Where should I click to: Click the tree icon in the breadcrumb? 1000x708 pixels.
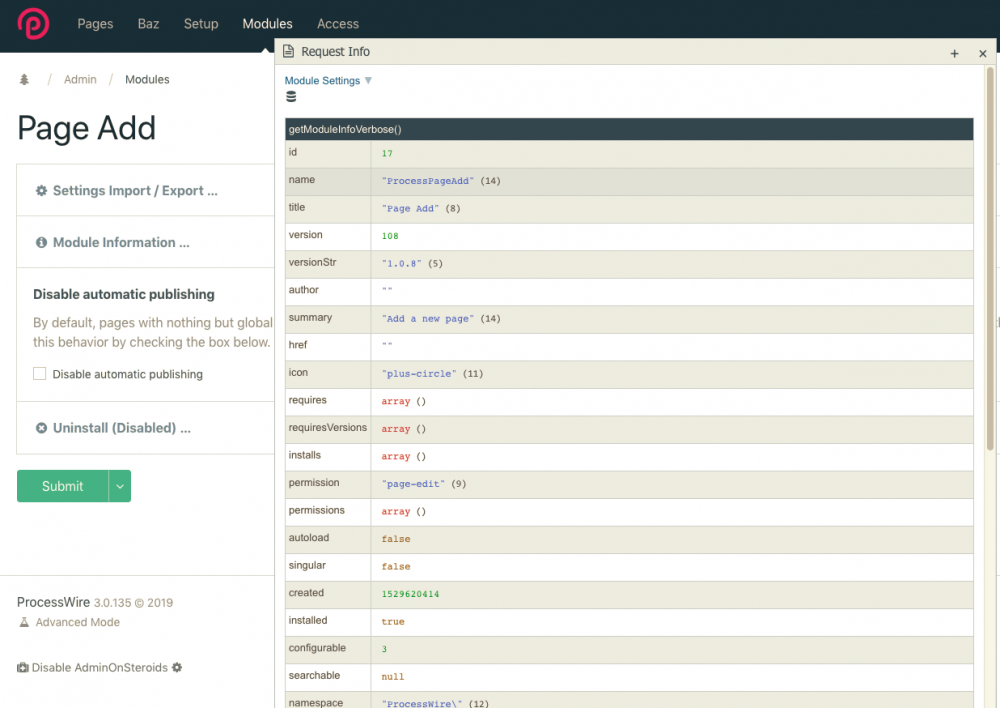coord(25,80)
